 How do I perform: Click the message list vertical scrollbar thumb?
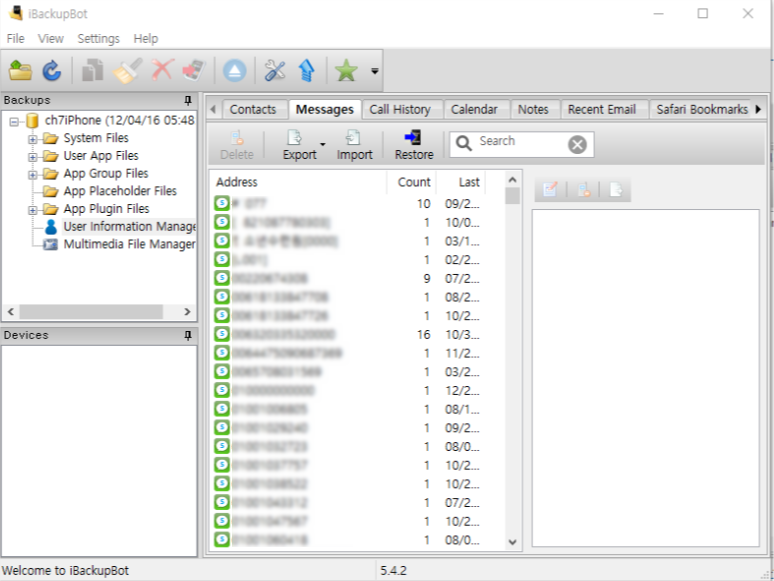pos(512,196)
